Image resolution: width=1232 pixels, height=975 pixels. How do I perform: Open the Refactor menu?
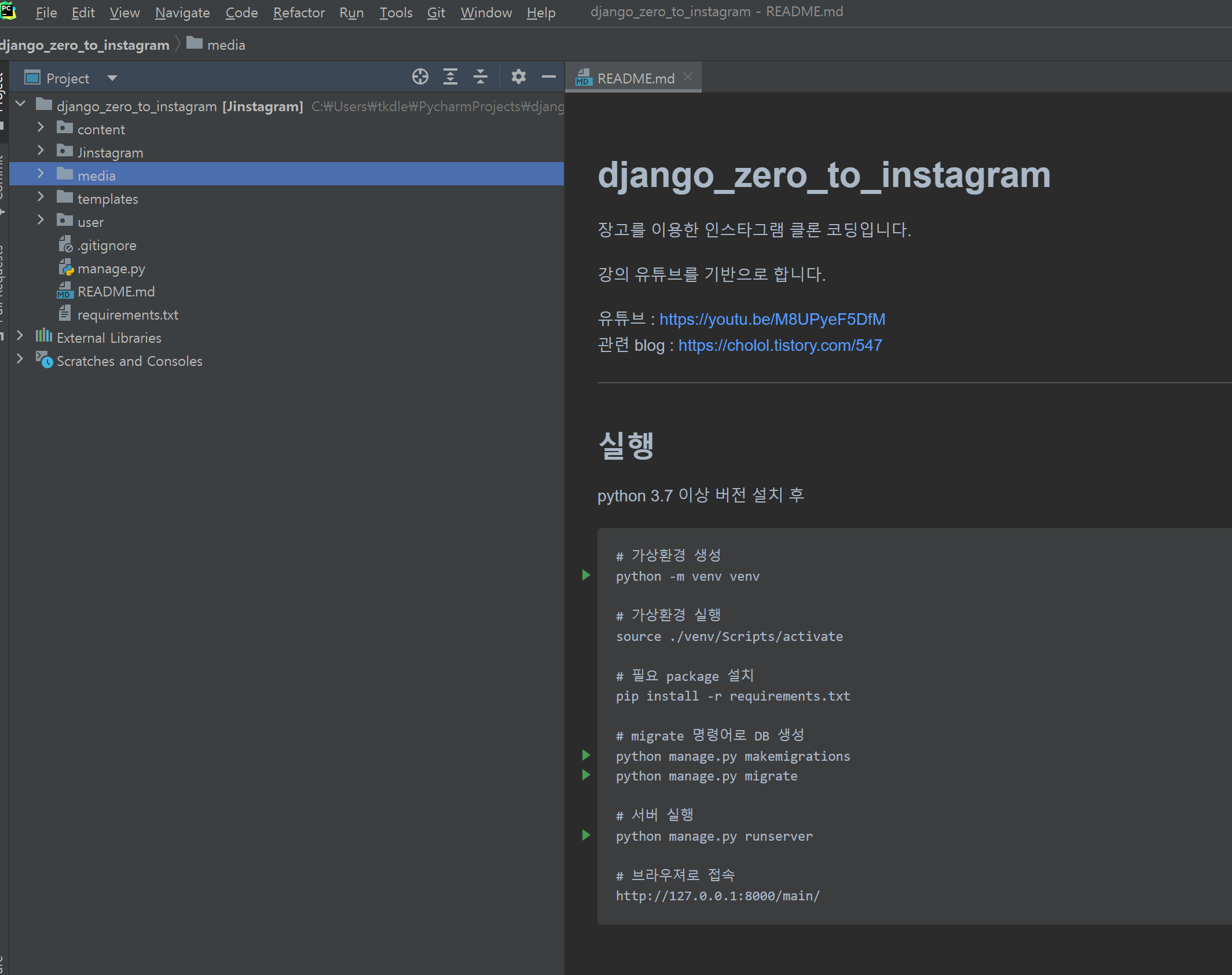pos(299,13)
